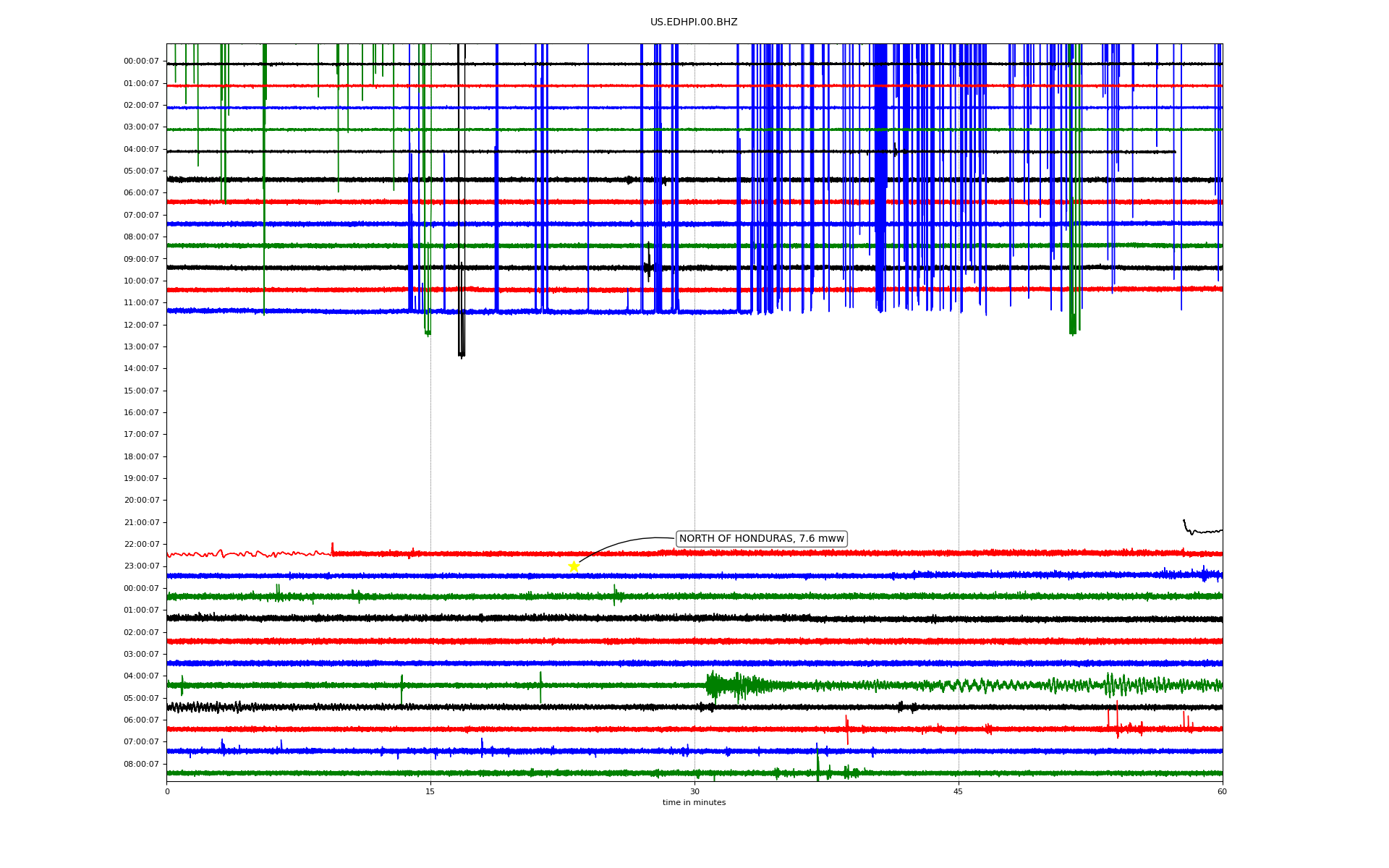Select the 19:00:07 time row label
This screenshot has width=1389, height=868.
point(141,478)
